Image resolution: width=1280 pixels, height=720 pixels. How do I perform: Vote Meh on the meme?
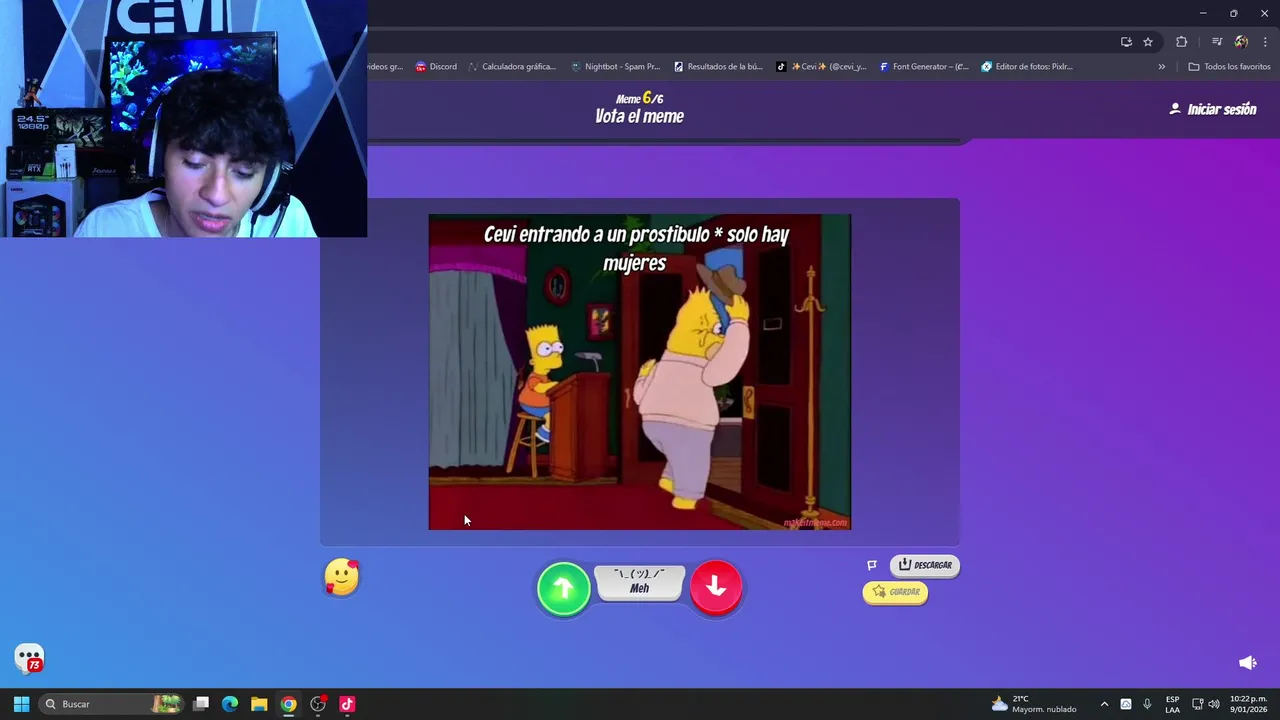[640, 582]
